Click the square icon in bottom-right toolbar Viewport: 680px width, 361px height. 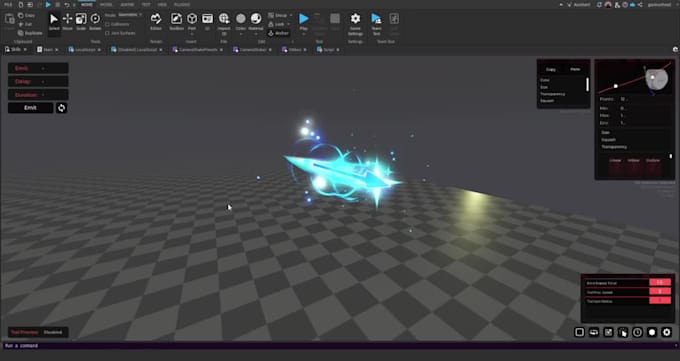coord(579,332)
